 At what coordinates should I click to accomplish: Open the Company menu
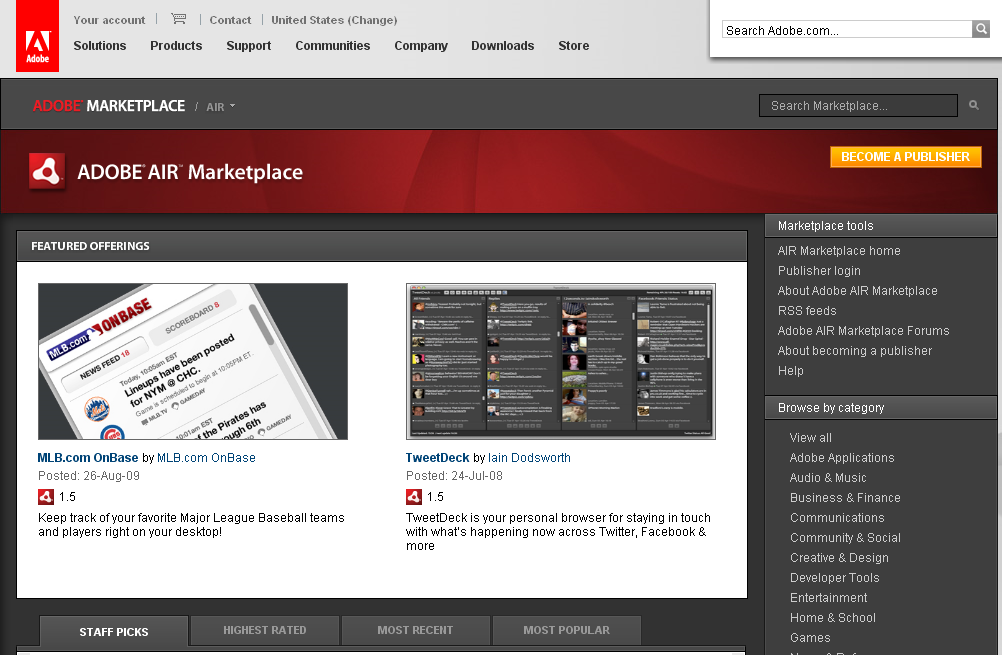[420, 45]
